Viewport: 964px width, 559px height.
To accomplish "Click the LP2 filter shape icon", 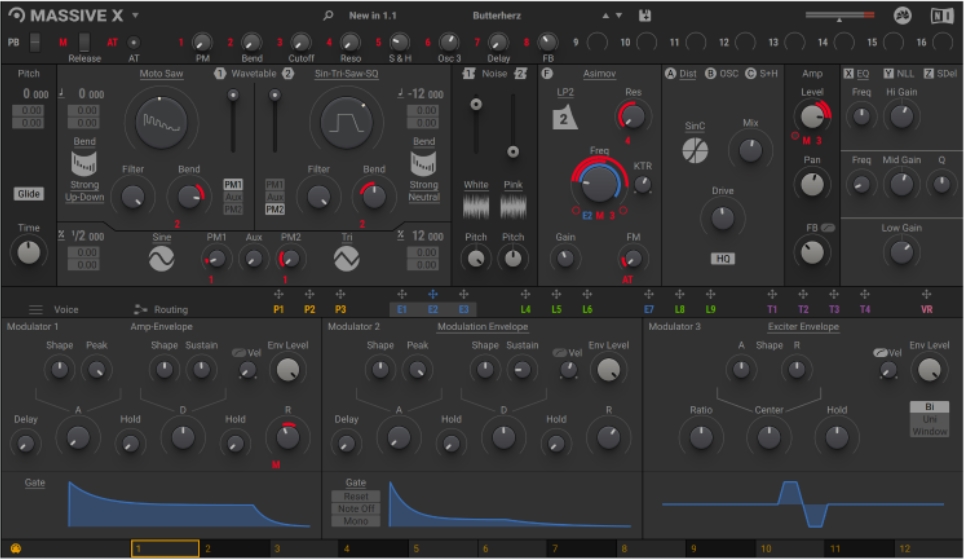I will pos(564,117).
